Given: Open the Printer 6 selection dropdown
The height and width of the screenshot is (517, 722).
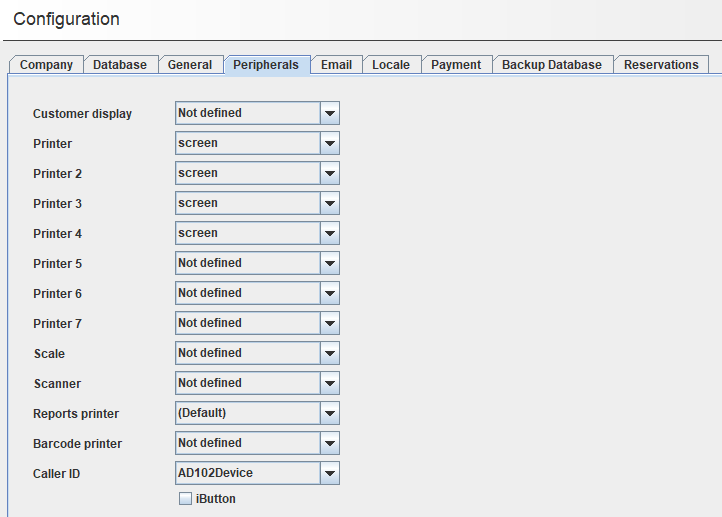Looking at the screenshot, I should click(x=329, y=293).
